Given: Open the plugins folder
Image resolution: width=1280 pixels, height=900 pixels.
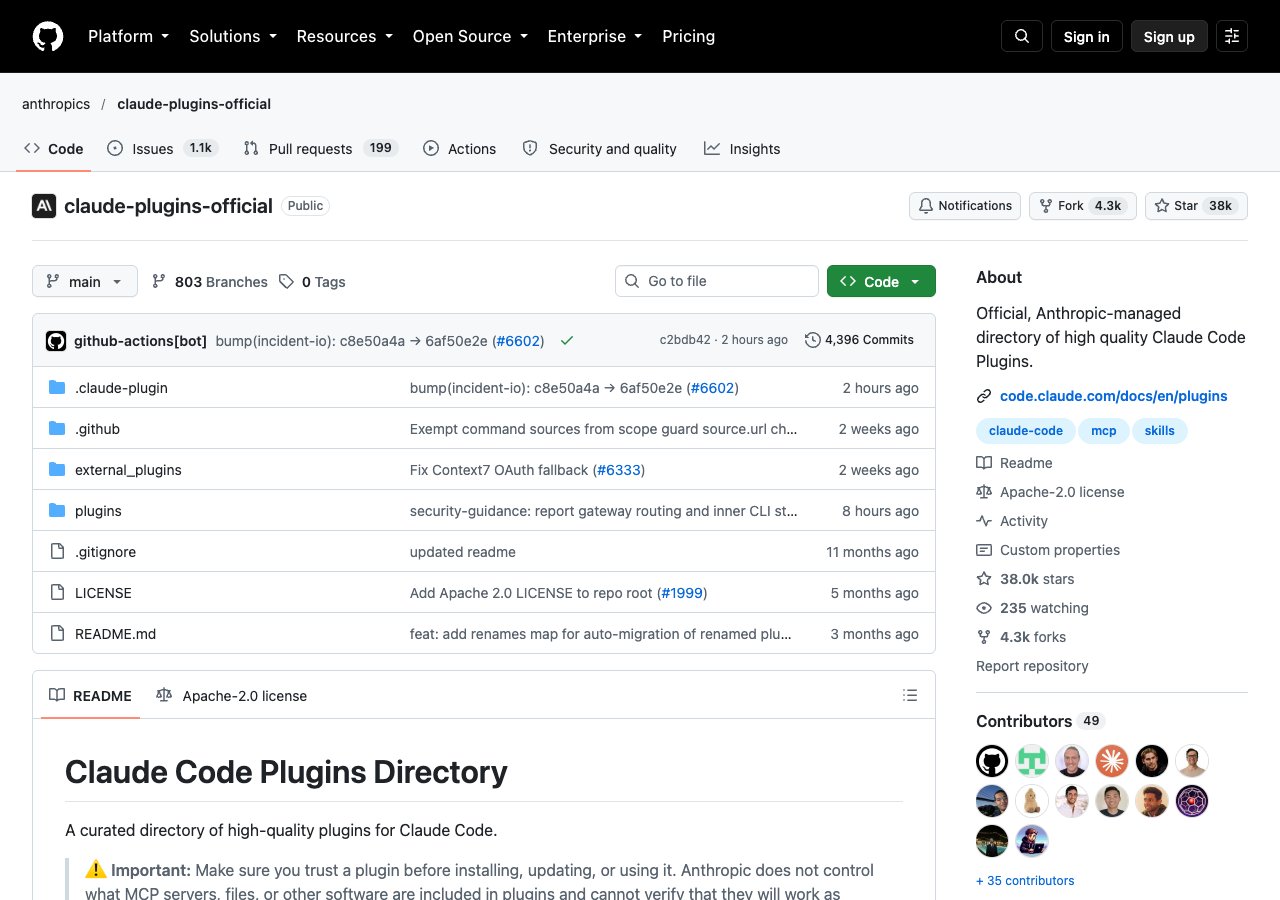Looking at the screenshot, I should 98,511.
